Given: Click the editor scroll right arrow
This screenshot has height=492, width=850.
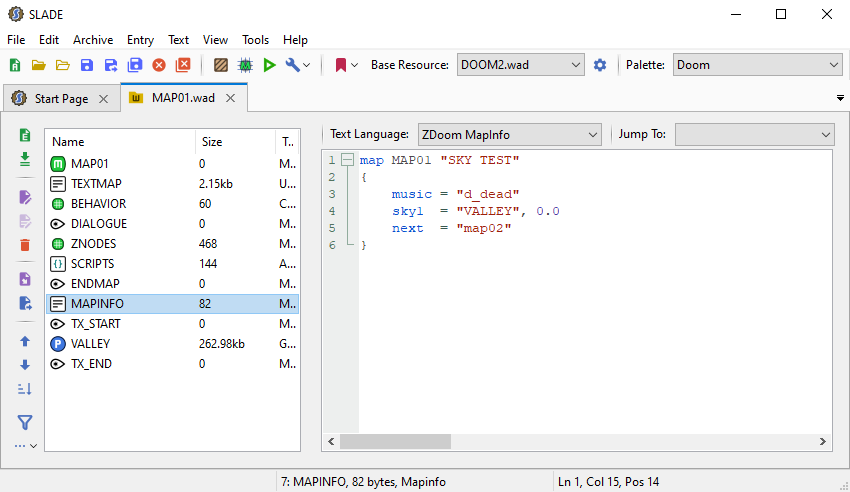Looking at the screenshot, I should [822, 442].
